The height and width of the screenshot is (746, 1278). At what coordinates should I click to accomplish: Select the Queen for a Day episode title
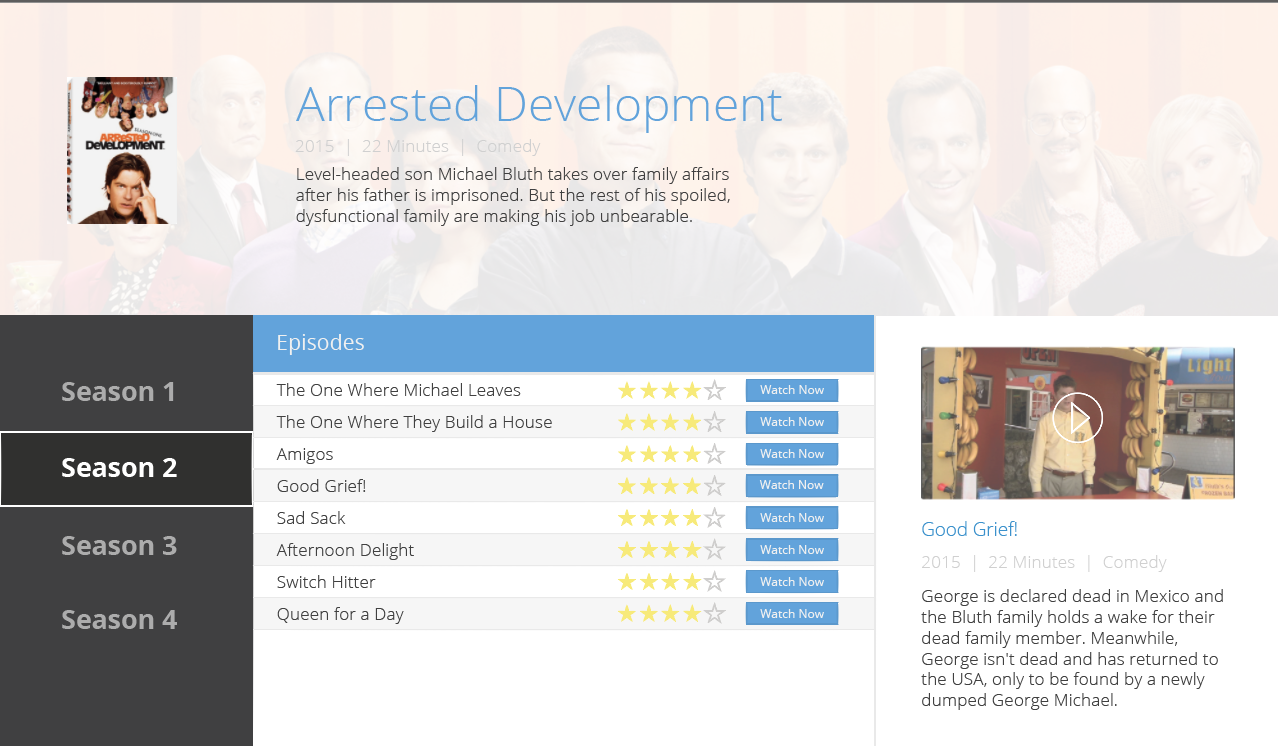pos(340,614)
